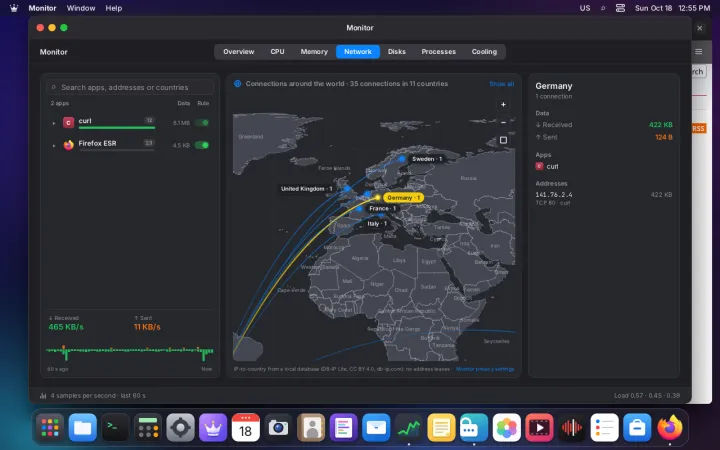Expand the curl connections row

(54, 123)
